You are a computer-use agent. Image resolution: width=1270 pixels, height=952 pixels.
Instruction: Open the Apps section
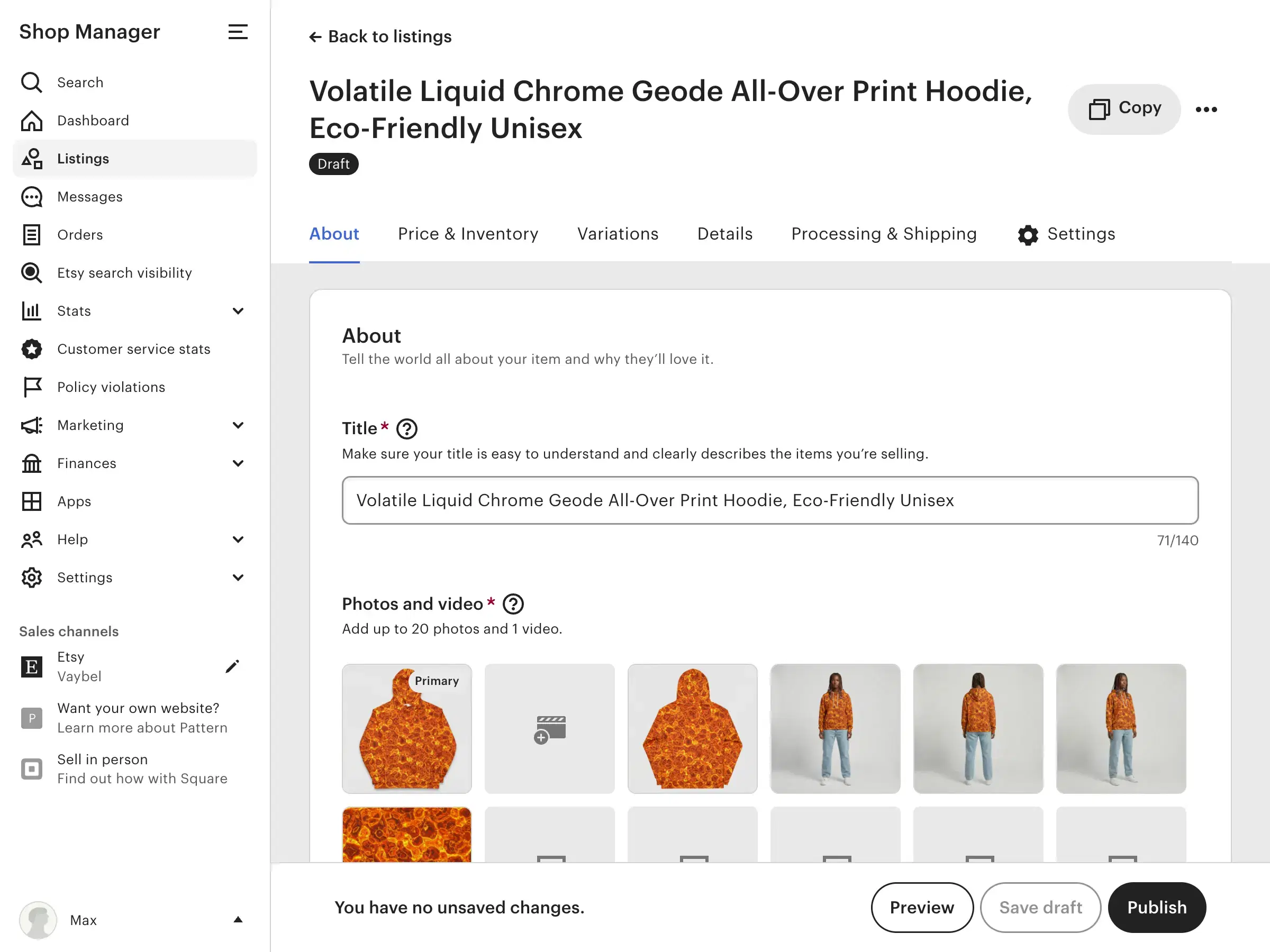tap(74, 501)
